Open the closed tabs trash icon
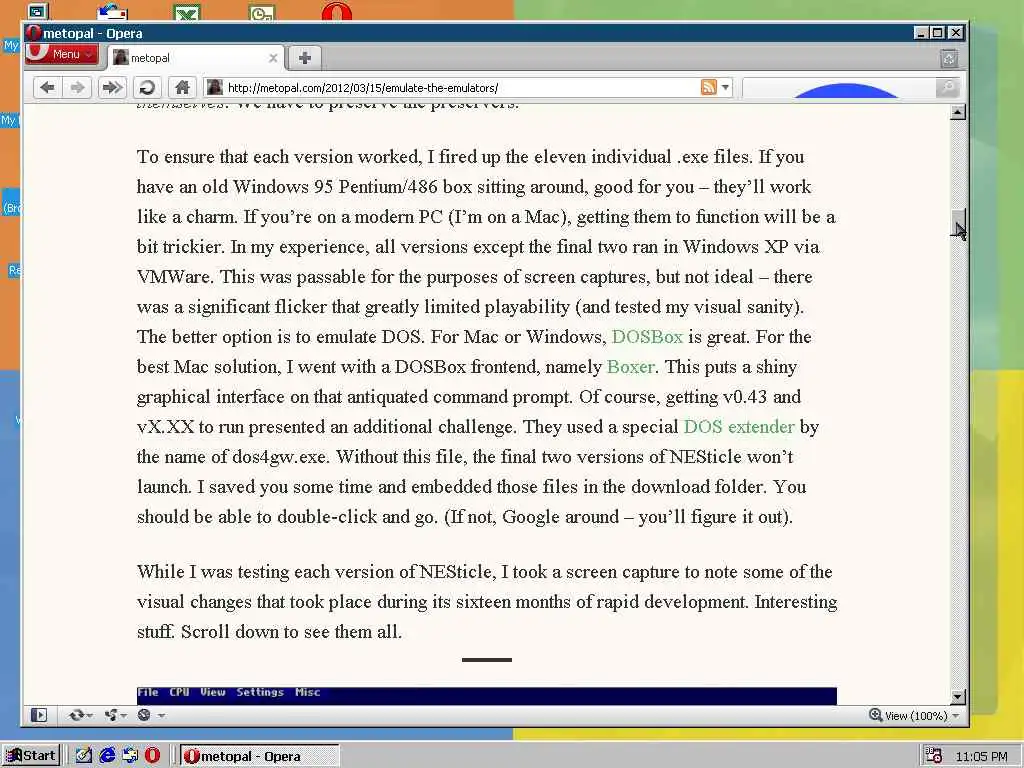 point(949,59)
